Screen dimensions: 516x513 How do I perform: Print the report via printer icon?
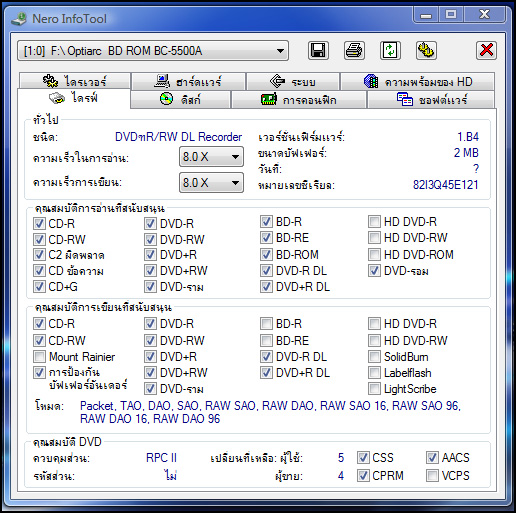pos(354,51)
